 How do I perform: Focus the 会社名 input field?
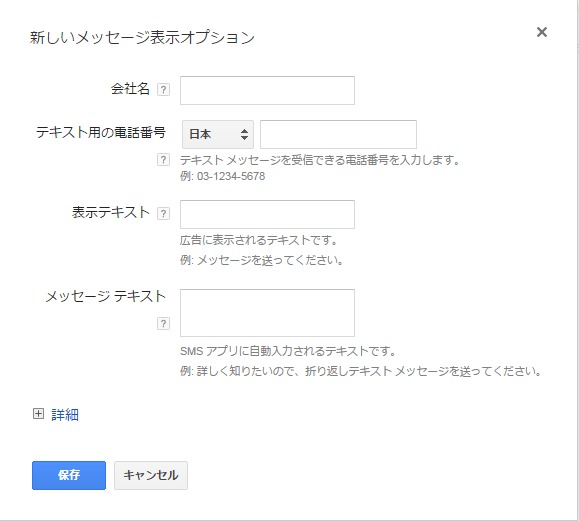(267, 90)
